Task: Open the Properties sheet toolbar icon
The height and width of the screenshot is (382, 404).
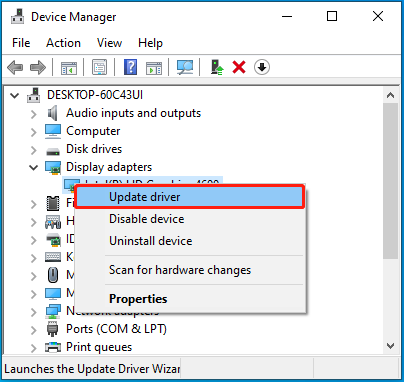Action: tap(99, 67)
